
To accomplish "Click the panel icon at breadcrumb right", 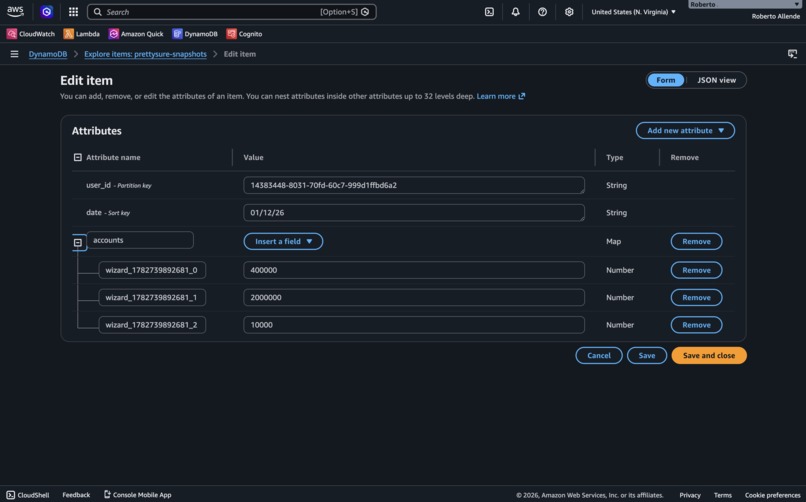I will [792, 54].
